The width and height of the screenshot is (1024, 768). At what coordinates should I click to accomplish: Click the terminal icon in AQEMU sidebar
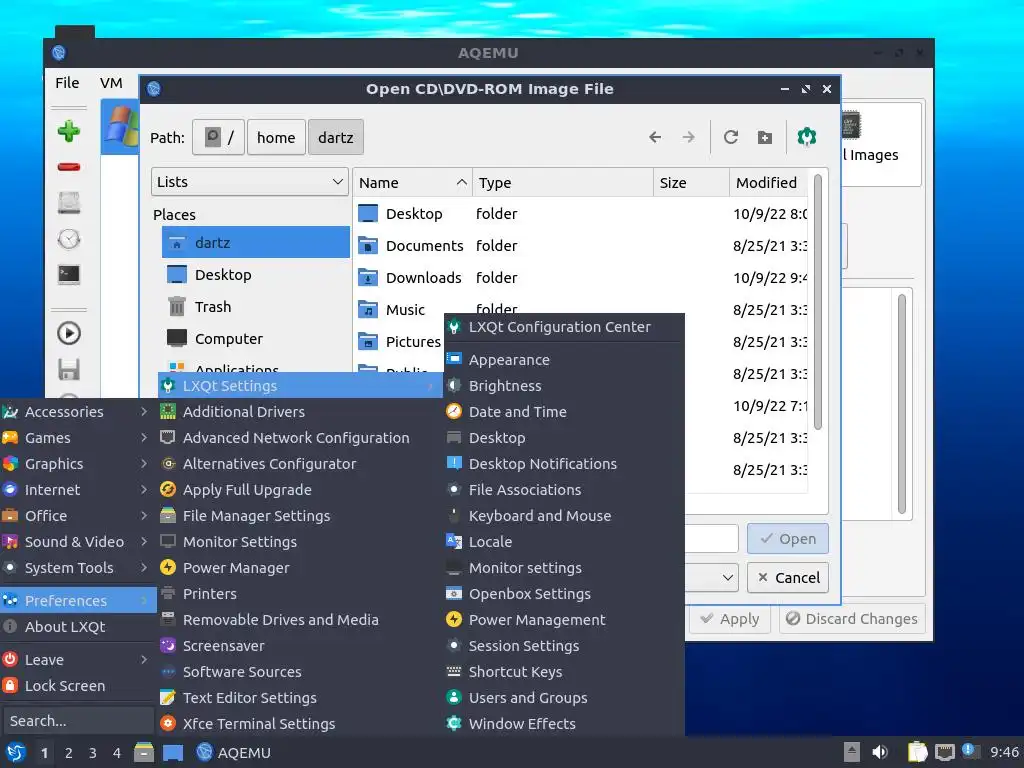click(x=69, y=274)
